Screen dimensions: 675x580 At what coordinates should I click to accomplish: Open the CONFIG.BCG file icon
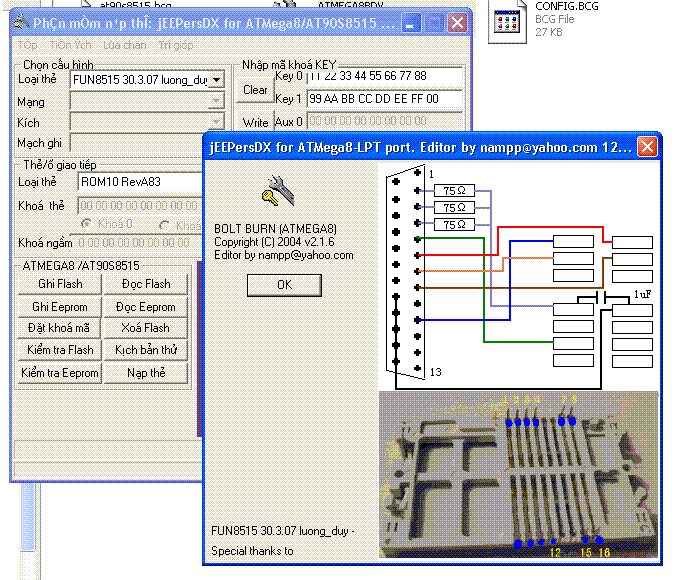pos(508,22)
